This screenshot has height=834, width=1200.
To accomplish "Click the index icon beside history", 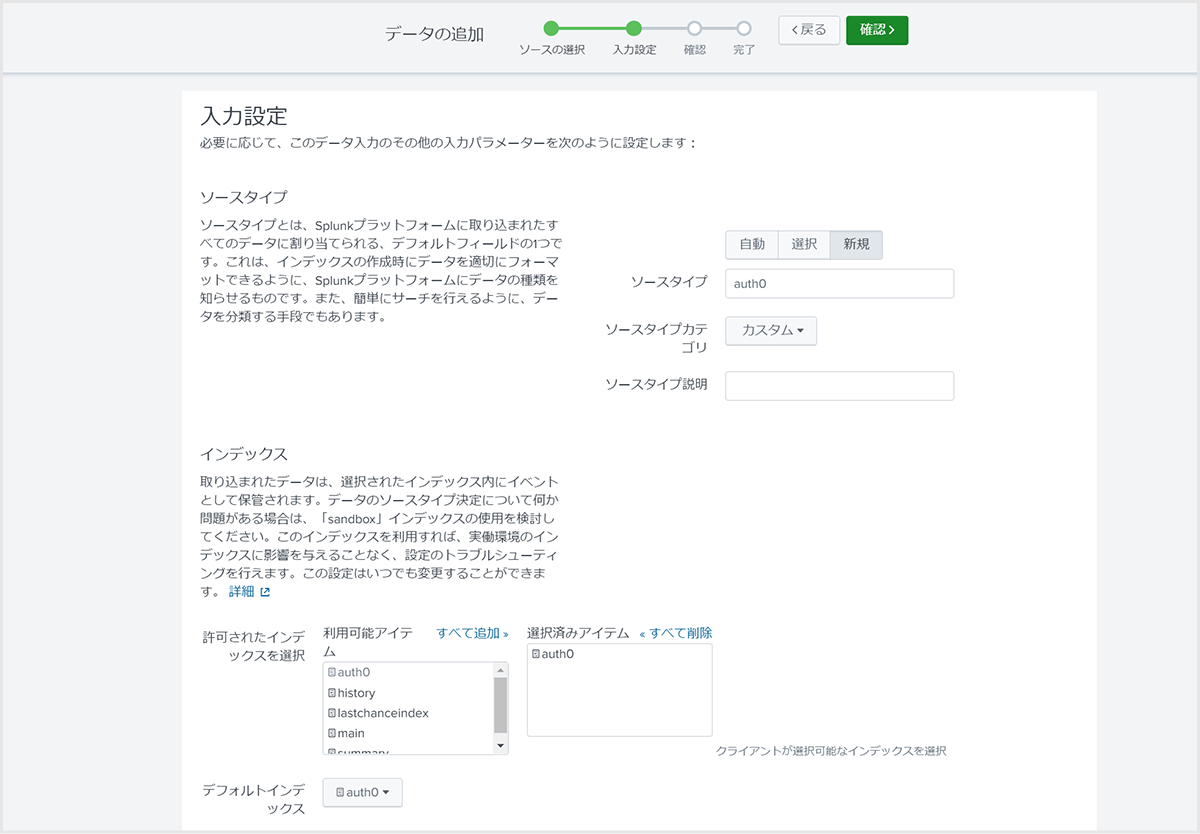I will [332, 693].
